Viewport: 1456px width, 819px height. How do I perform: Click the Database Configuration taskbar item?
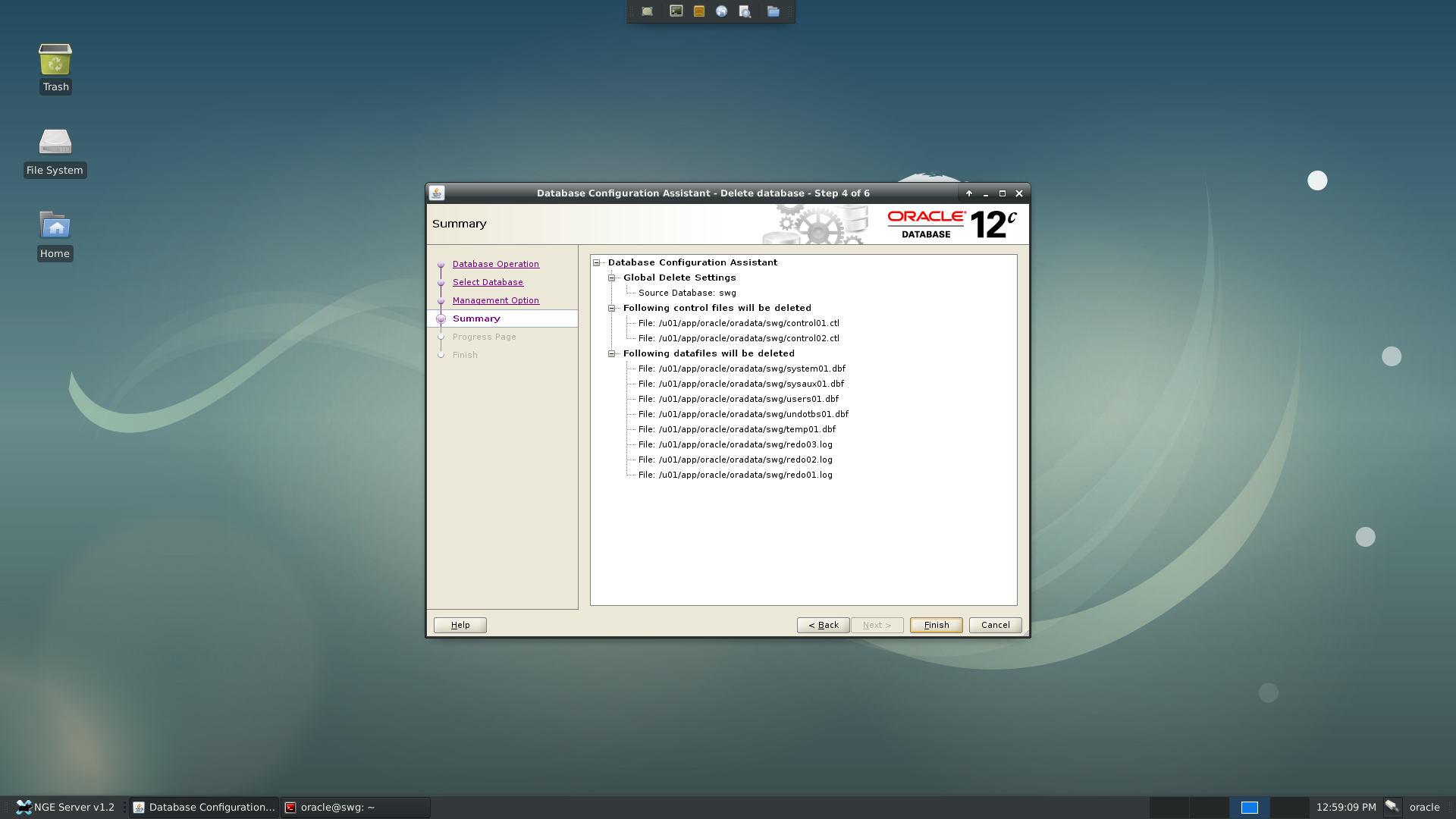click(x=204, y=807)
